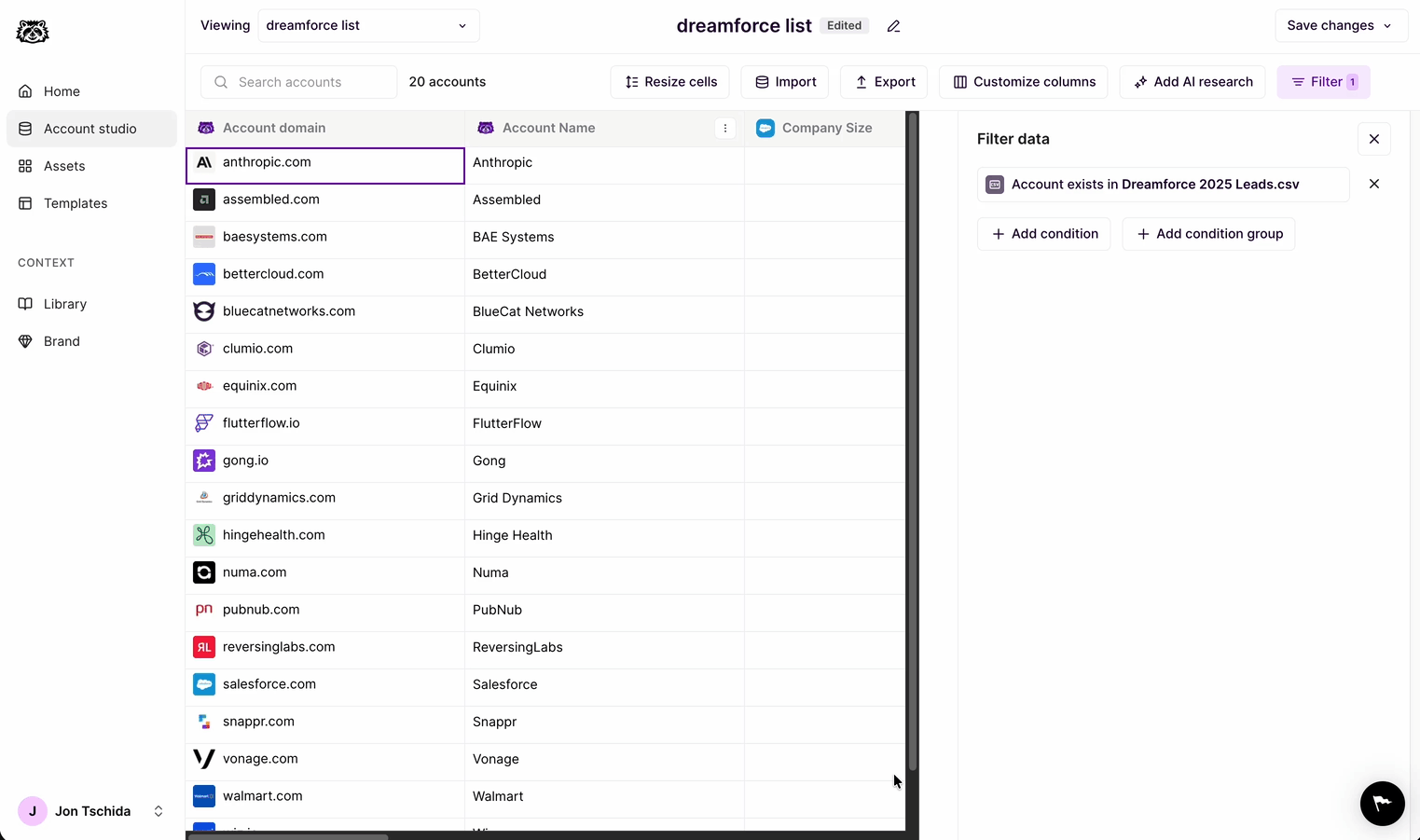The height and width of the screenshot is (840, 1420).
Task: Click the raccoon app logo
Action: point(33,32)
